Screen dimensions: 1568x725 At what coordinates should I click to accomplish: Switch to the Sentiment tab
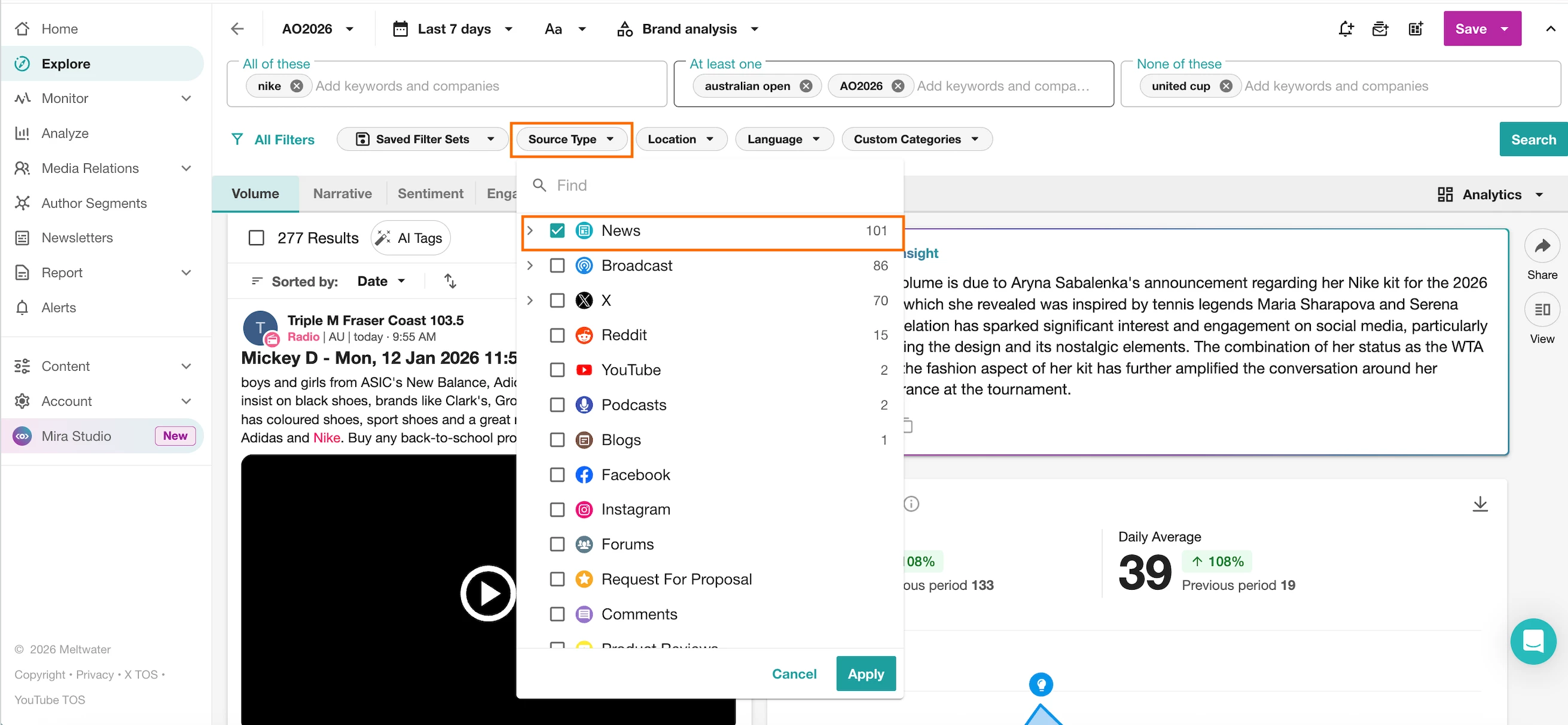pos(430,194)
